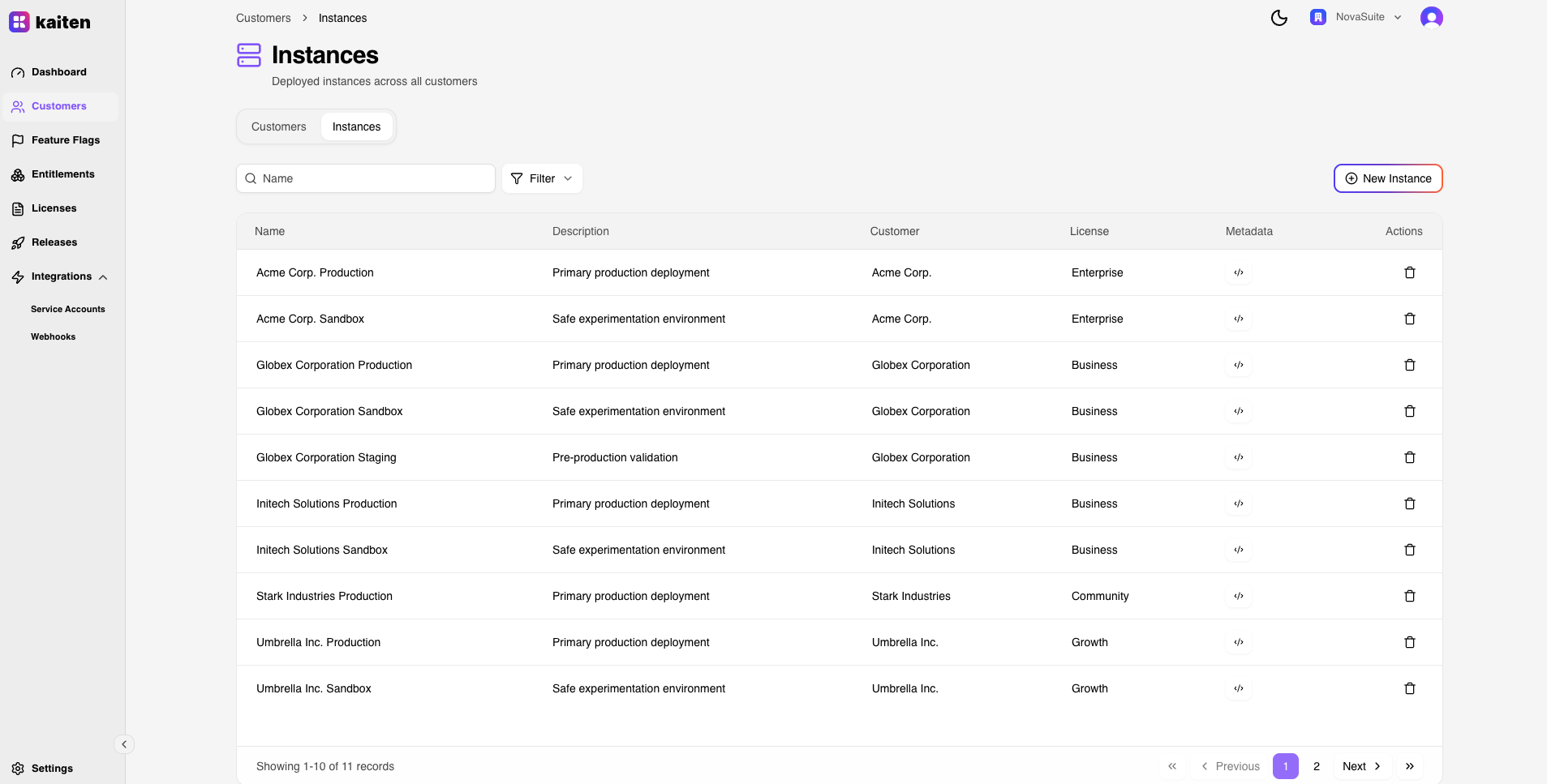Toggle dark mode with moon icon

click(1278, 18)
